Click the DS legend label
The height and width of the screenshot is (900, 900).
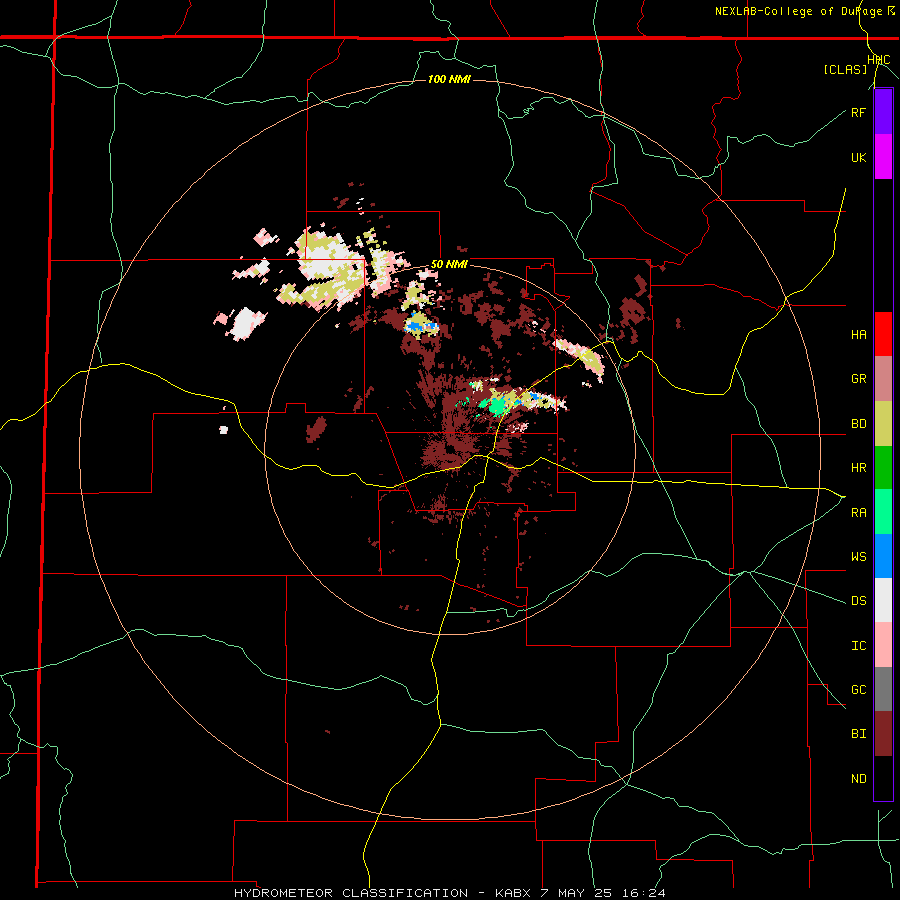coord(859,601)
